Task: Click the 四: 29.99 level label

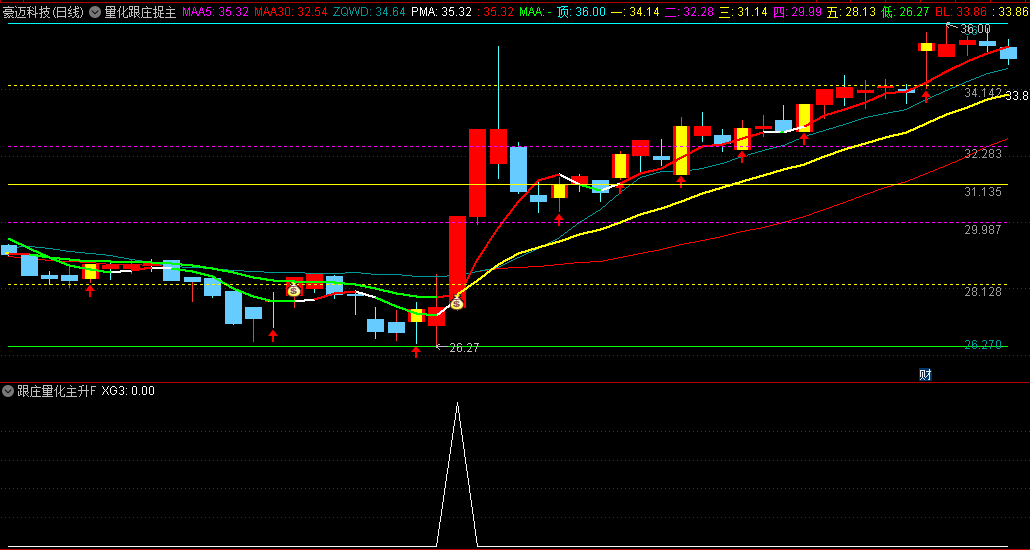Action: pyautogui.click(x=798, y=11)
